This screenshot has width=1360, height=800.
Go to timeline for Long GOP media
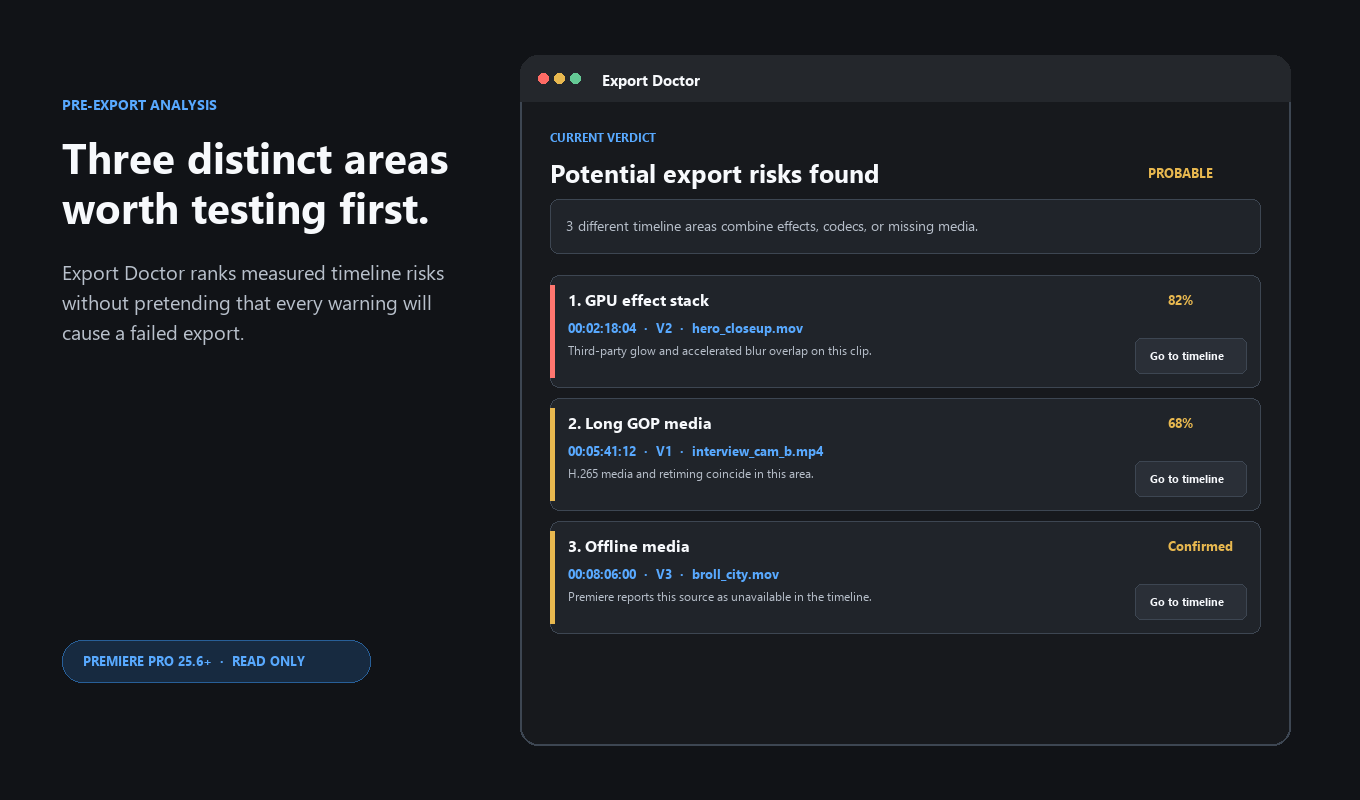[x=1190, y=479]
